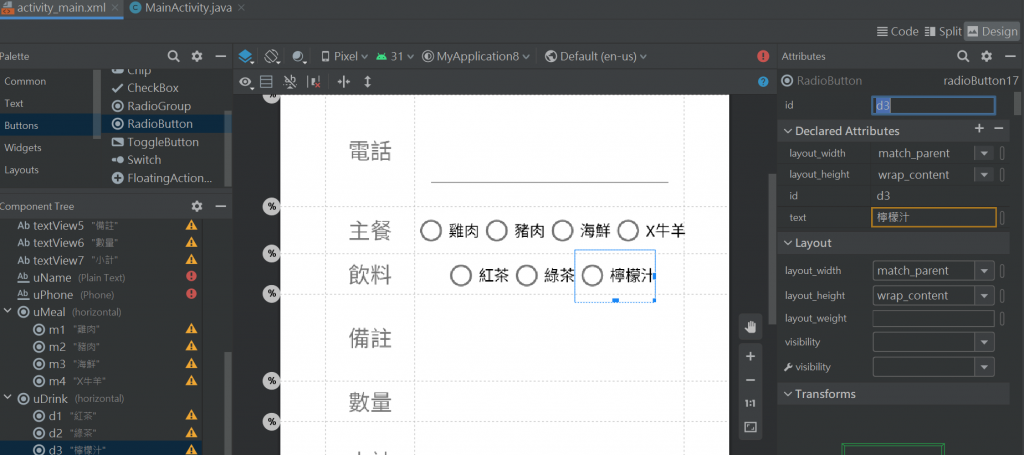Select the Layouts palette category

coord(22,170)
